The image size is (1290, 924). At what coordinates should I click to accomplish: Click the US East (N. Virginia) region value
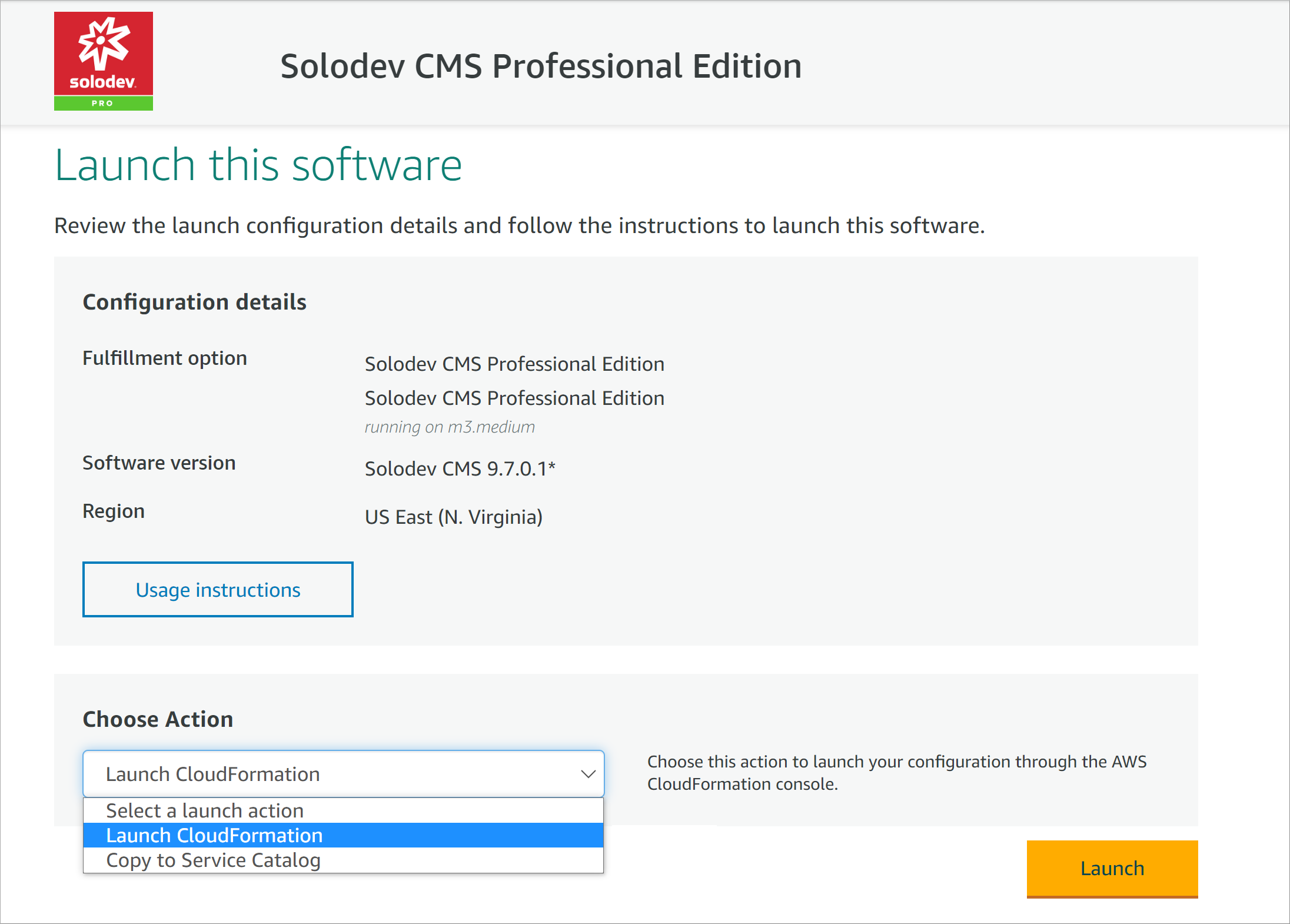(x=454, y=517)
